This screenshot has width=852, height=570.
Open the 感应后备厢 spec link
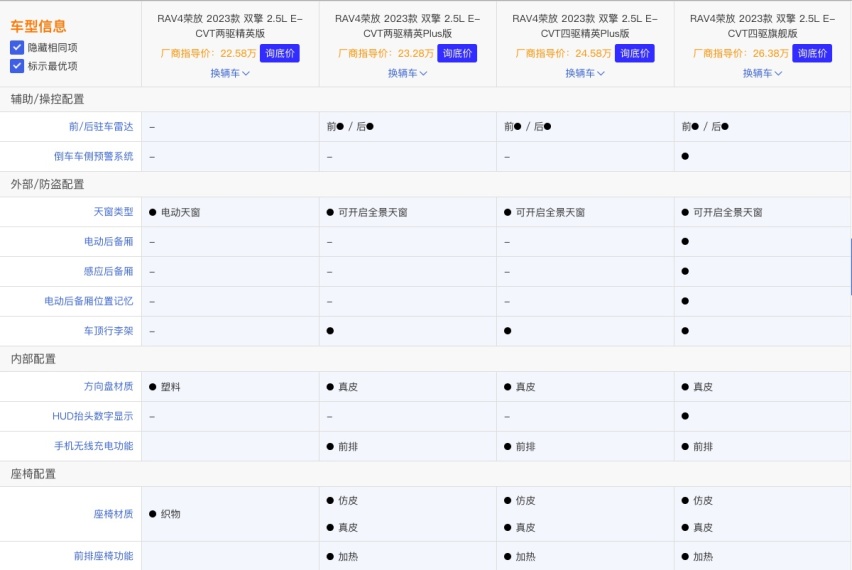[109, 271]
